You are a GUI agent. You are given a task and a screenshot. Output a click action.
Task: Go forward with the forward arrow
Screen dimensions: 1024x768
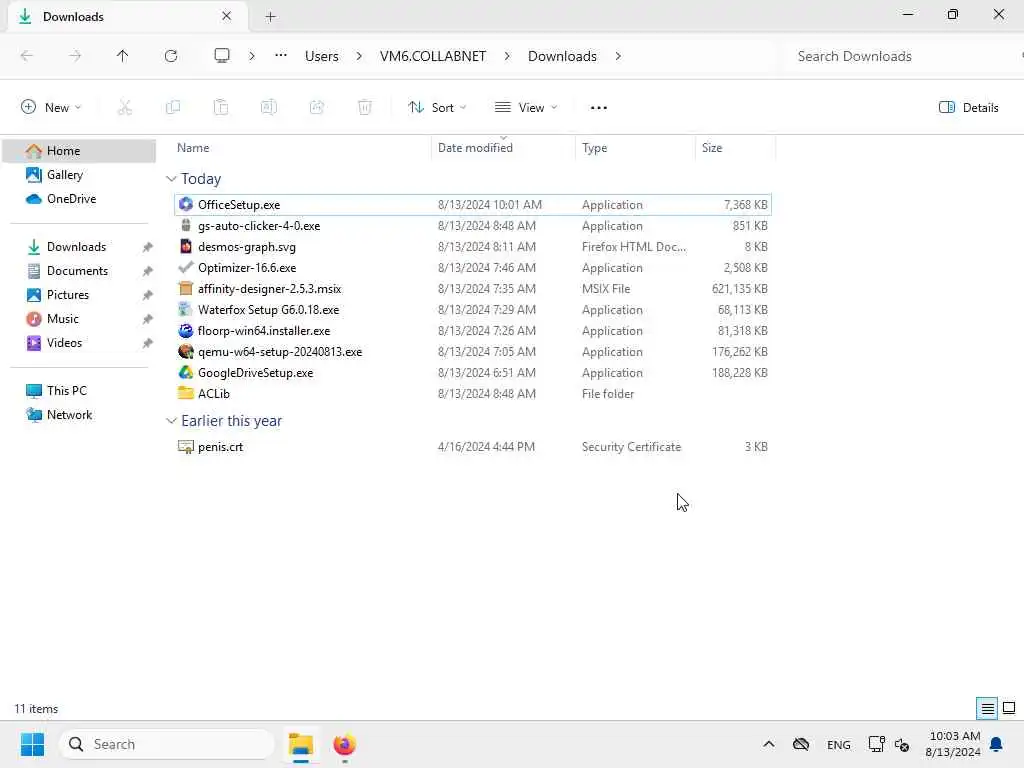click(x=75, y=56)
